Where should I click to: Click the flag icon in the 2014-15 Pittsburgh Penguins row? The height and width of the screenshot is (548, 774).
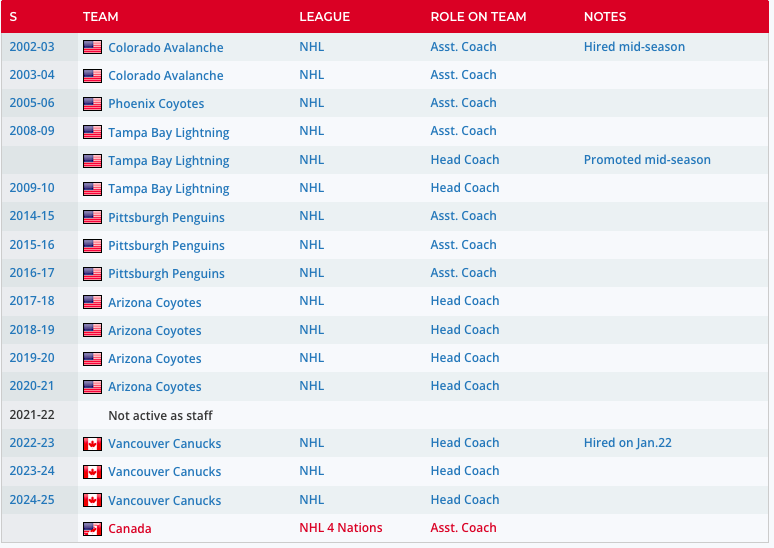click(92, 217)
